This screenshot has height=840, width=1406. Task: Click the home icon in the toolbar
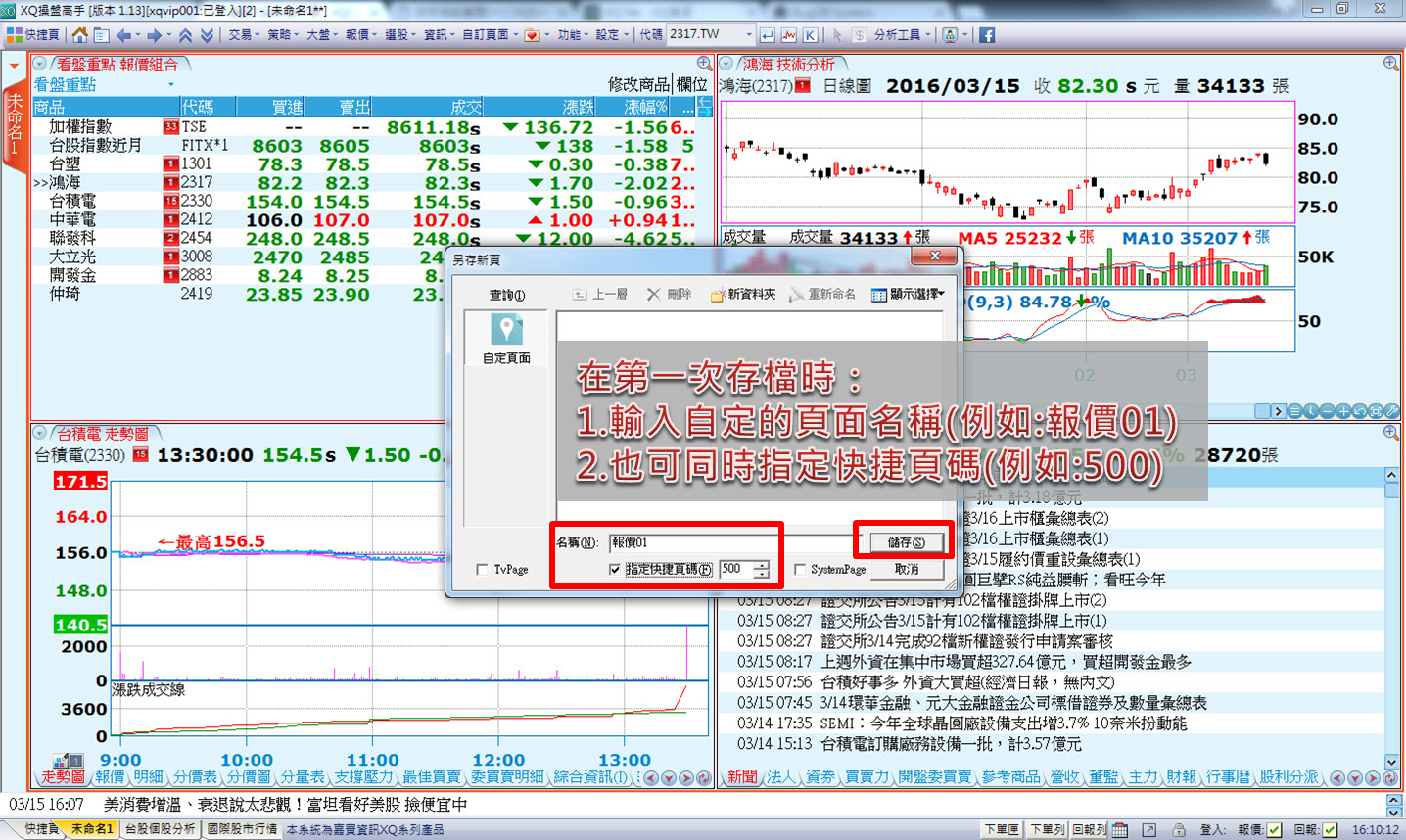point(80,35)
